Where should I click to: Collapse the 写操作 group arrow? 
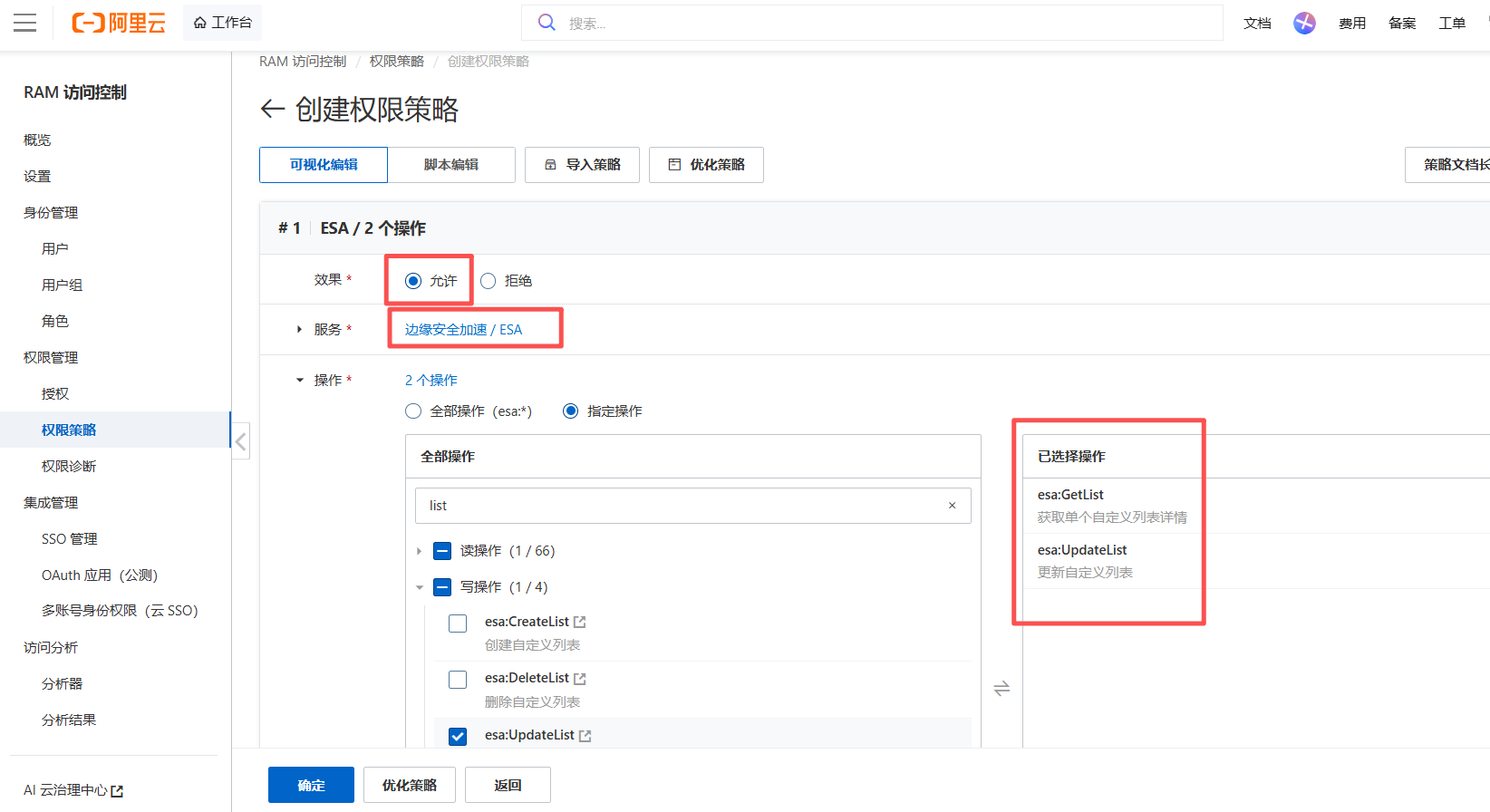420,587
